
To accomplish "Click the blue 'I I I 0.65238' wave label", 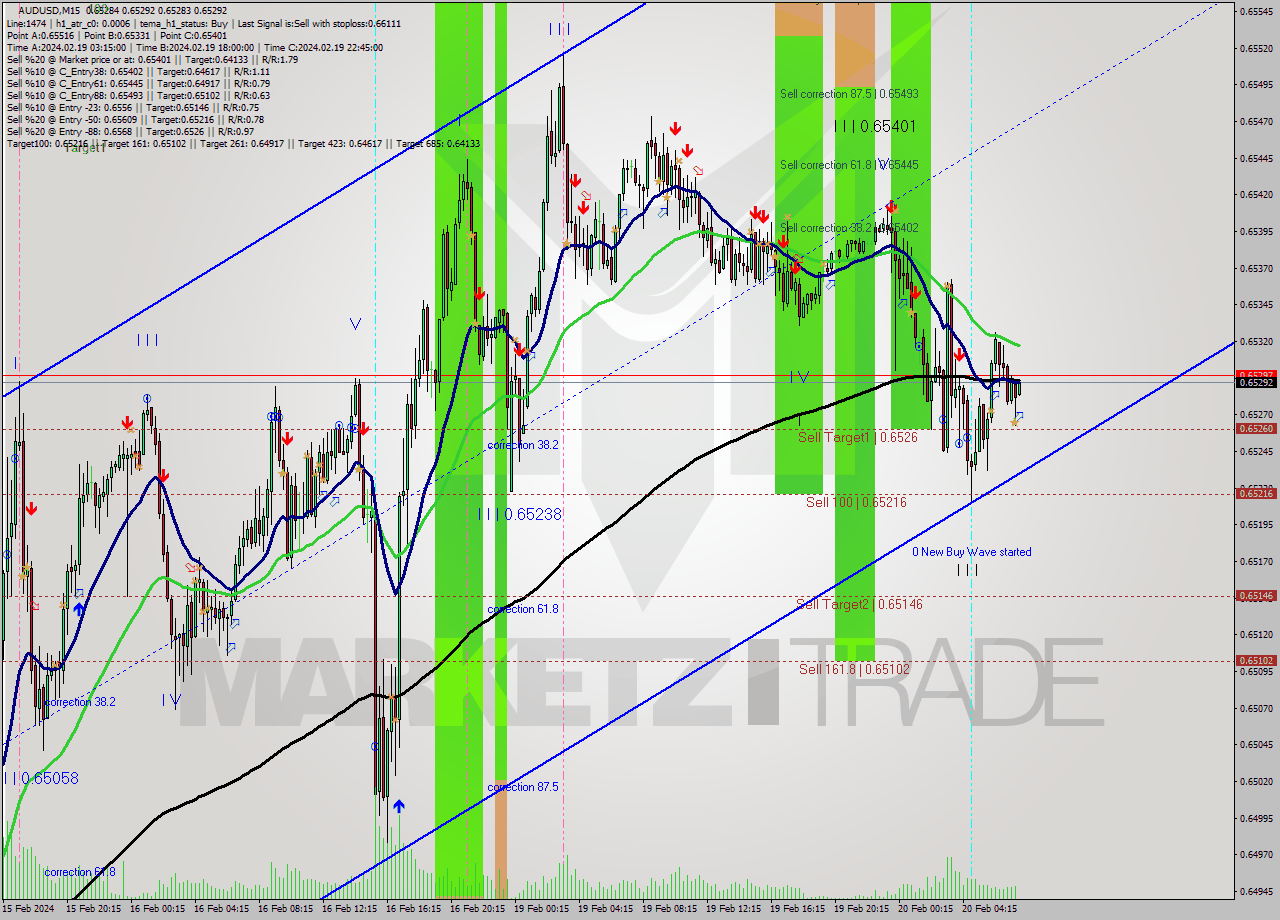I will click(x=520, y=514).
